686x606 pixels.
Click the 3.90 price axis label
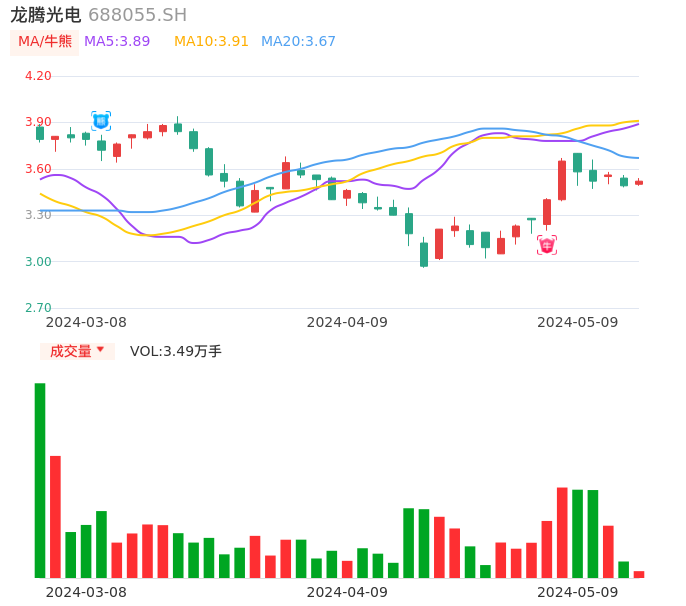pos(38,122)
